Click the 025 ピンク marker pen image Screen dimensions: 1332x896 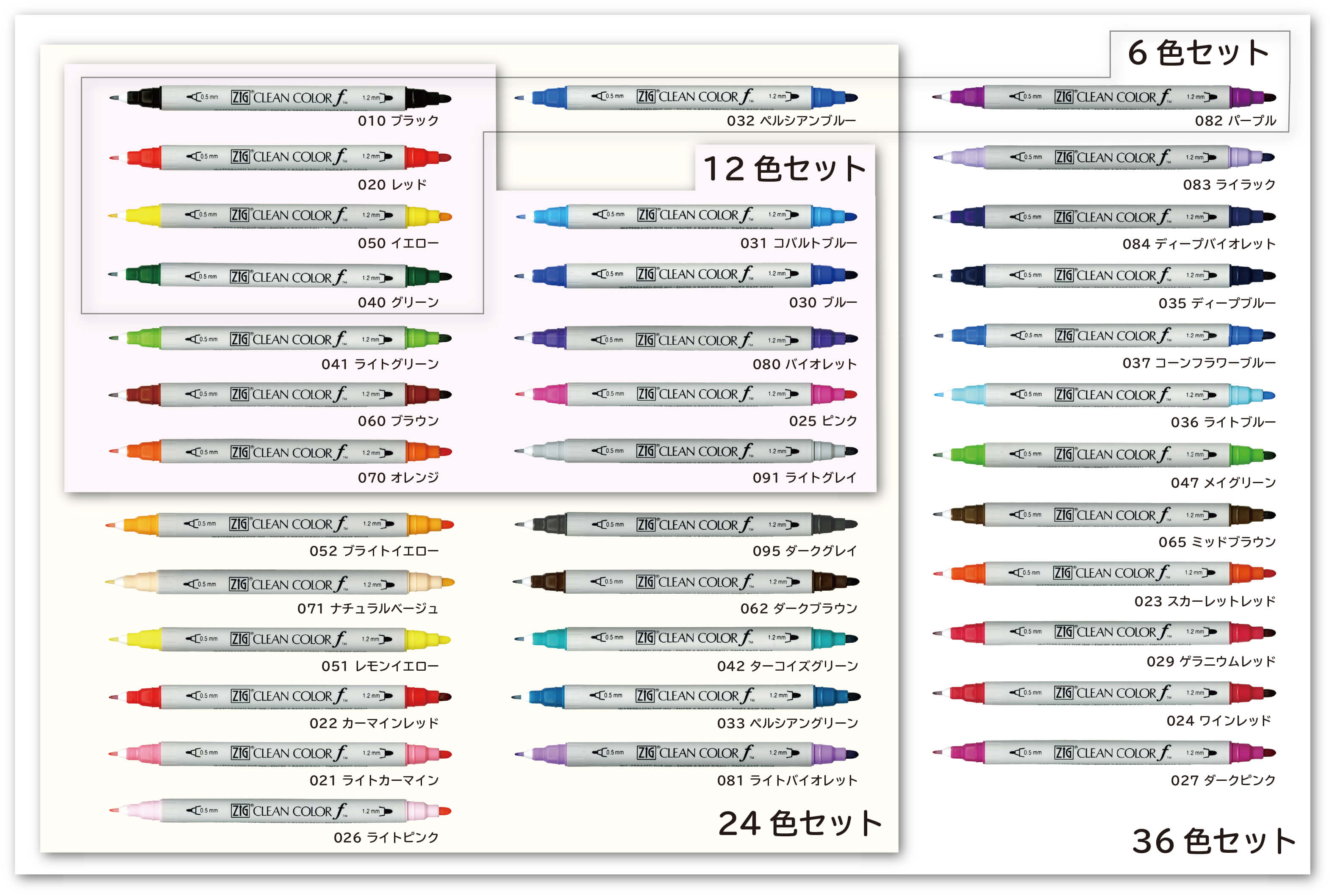pyautogui.click(x=686, y=394)
